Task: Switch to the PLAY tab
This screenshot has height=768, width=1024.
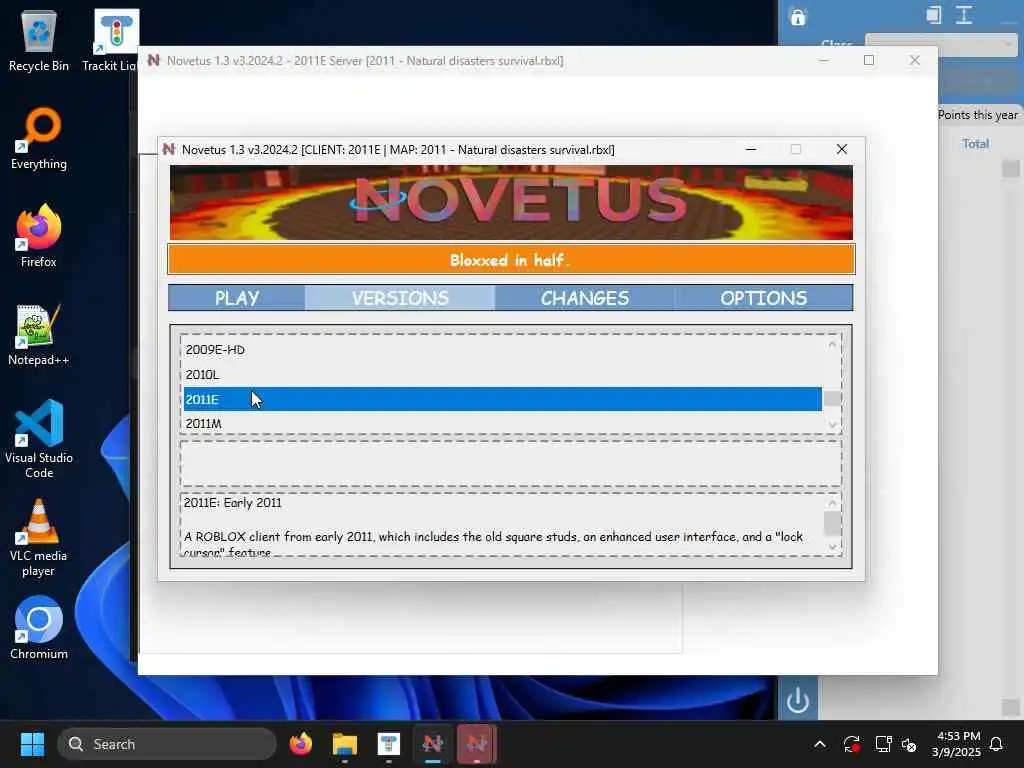Action: pos(237,298)
